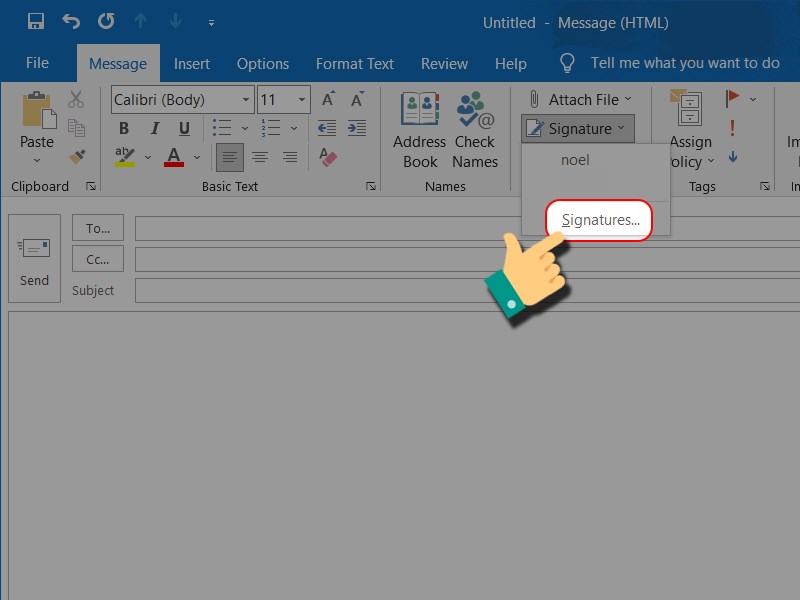Select the Format Painter brush
This screenshot has height=600, width=800.
click(77, 157)
